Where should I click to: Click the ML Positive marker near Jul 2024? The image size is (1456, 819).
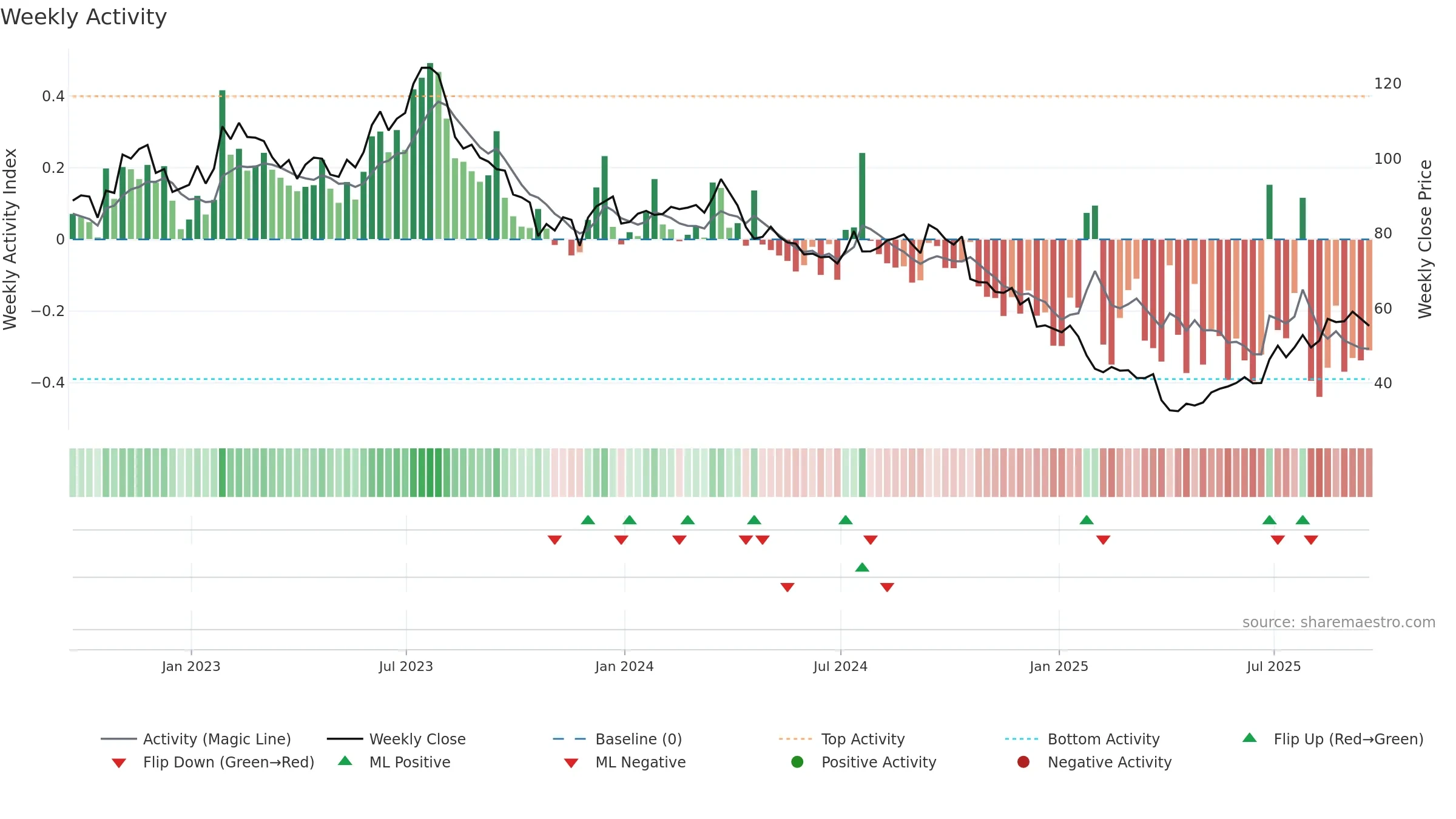click(x=862, y=567)
